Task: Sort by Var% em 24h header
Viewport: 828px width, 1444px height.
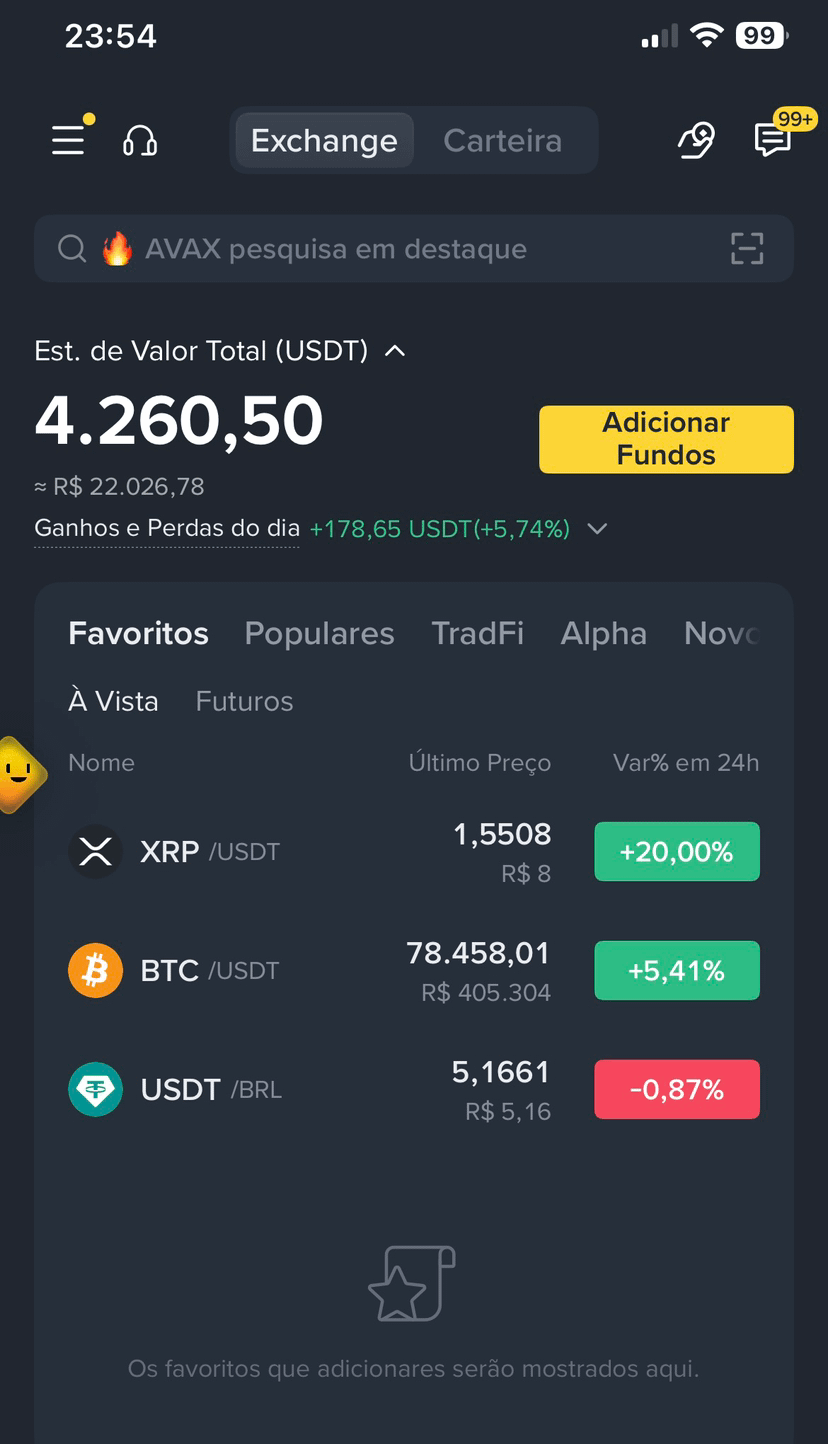Action: click(686, 763)
